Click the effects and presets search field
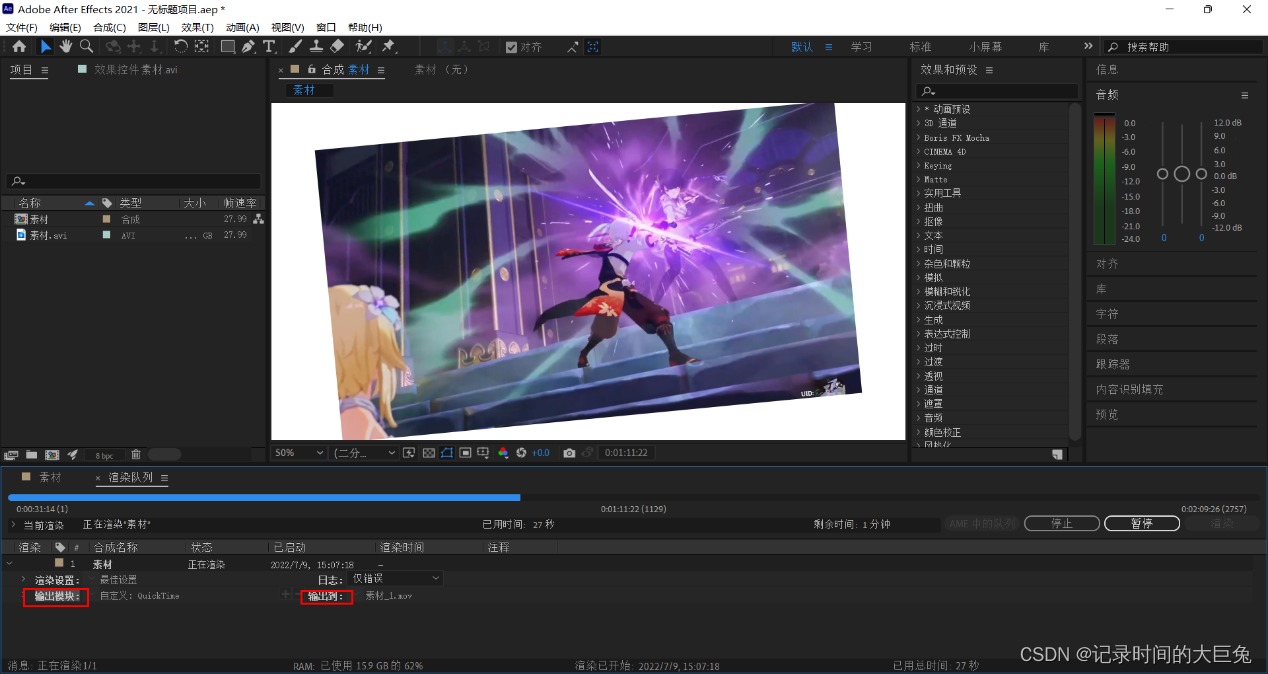 tap(998, 91)
